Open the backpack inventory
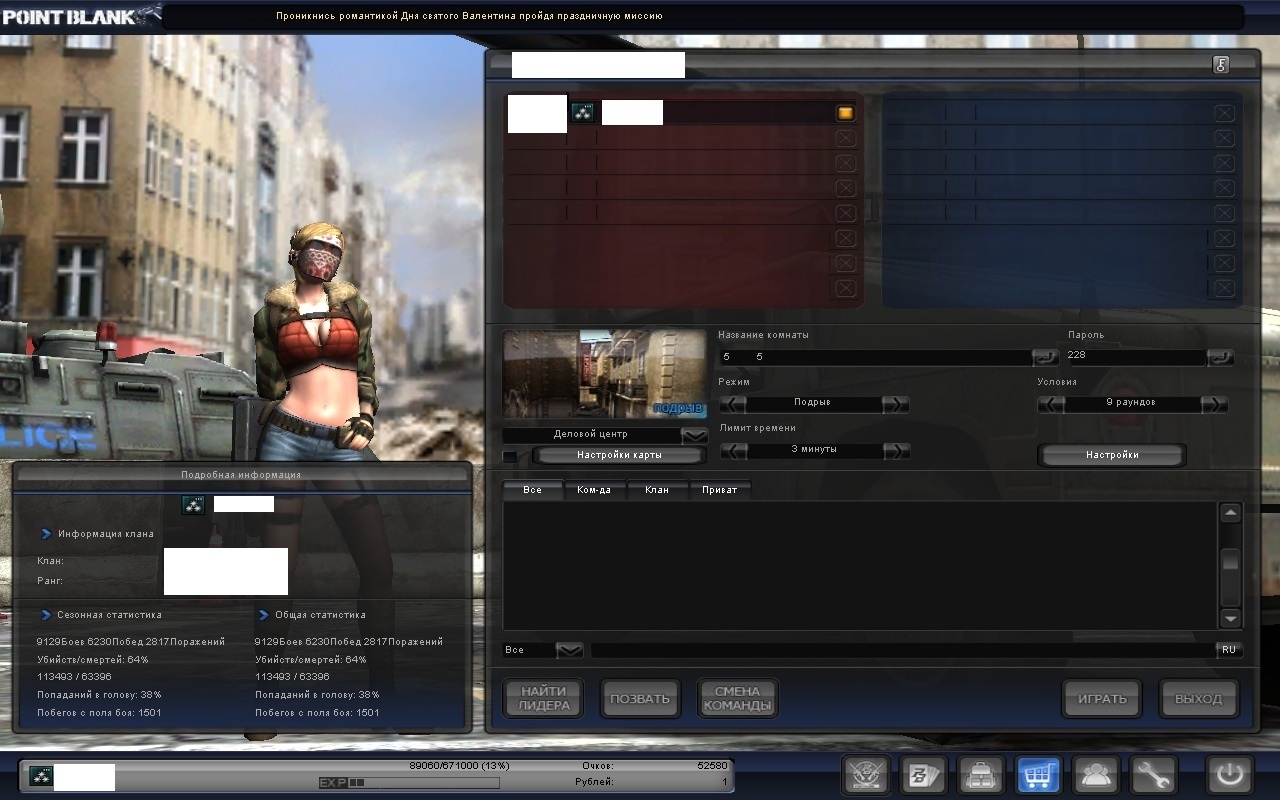The height and width of the screenshot is (800, 1280). click(x=981, y=775)
